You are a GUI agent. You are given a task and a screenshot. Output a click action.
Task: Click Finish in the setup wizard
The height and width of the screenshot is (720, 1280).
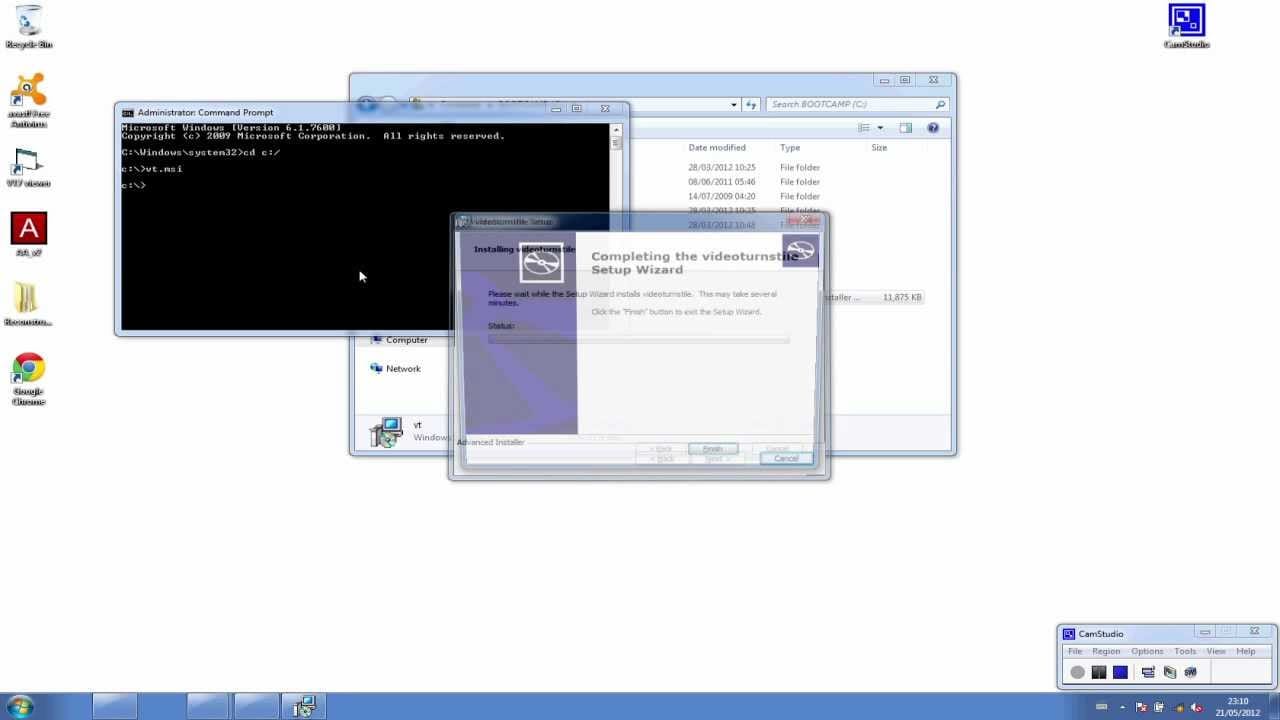coord(712,449)
